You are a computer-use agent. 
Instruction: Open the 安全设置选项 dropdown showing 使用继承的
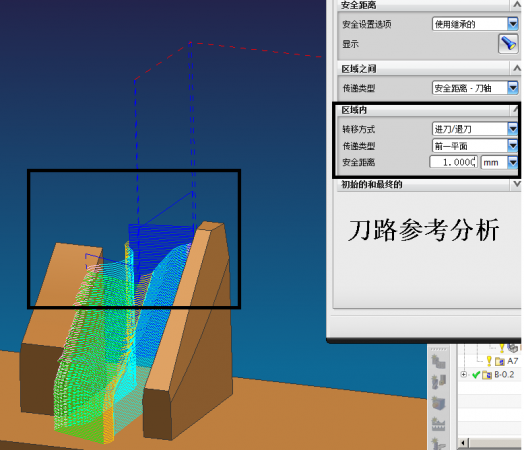pos(475,24)
